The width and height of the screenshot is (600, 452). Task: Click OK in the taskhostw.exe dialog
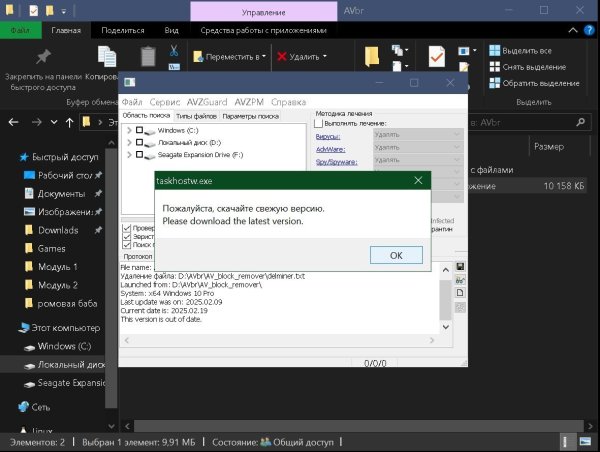pyautogui.click(x=396, y=255)
